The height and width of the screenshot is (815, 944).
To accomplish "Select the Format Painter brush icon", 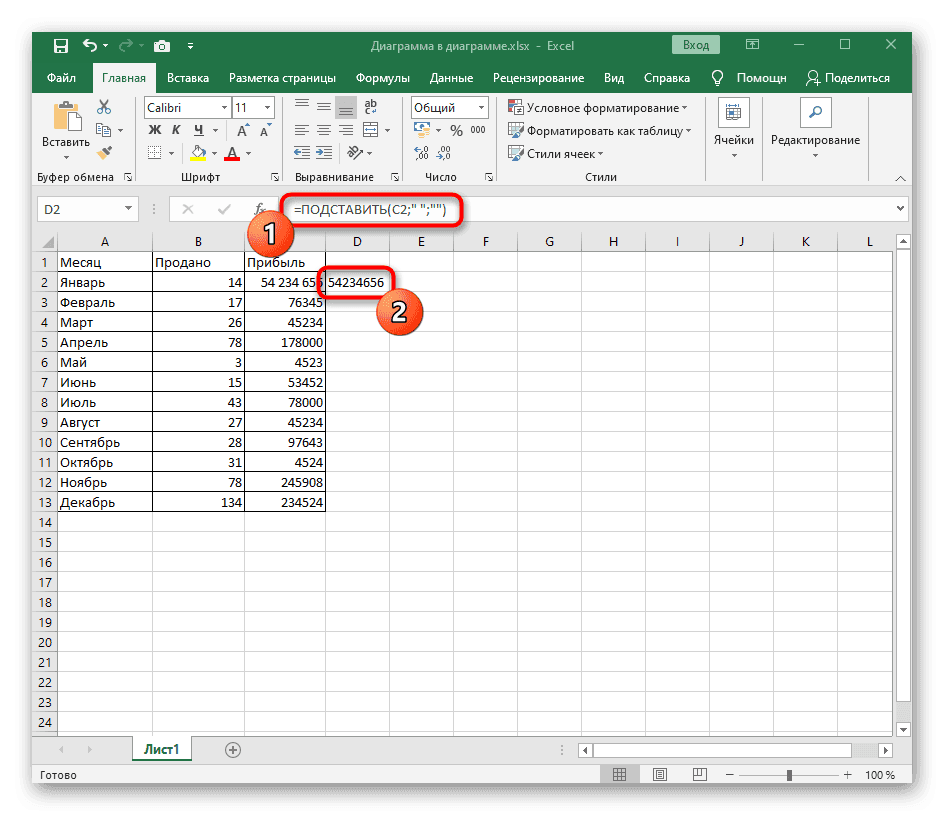I will (104, 152).
